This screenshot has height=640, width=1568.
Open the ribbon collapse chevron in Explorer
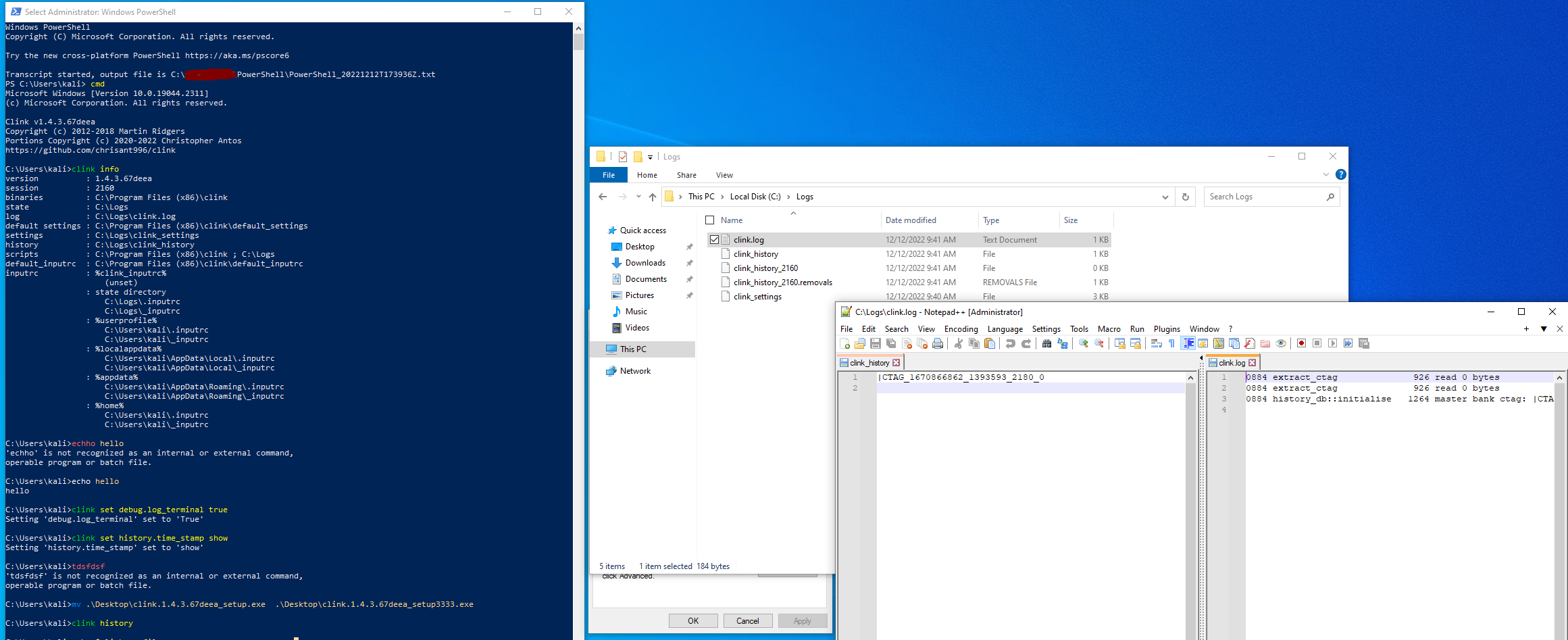pos(1325,174)
